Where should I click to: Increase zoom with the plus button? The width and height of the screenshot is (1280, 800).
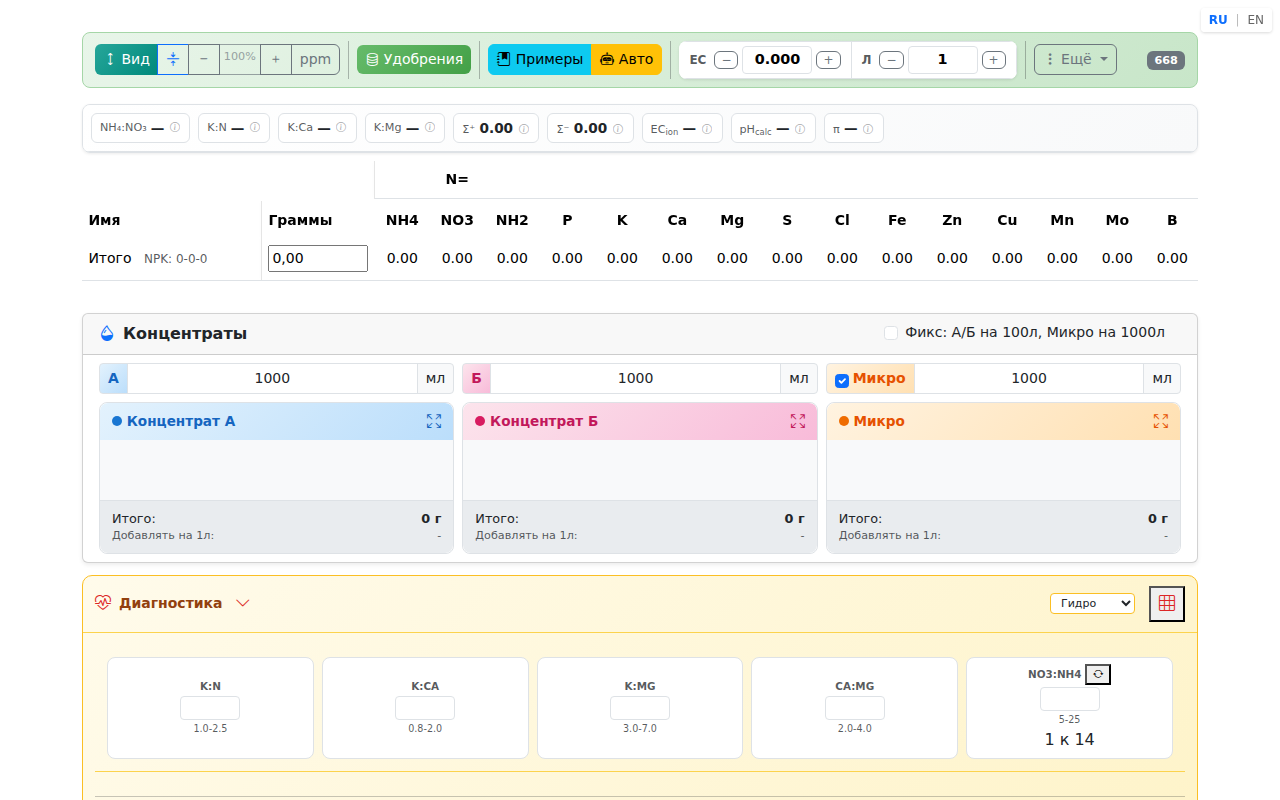pos(276,59)
